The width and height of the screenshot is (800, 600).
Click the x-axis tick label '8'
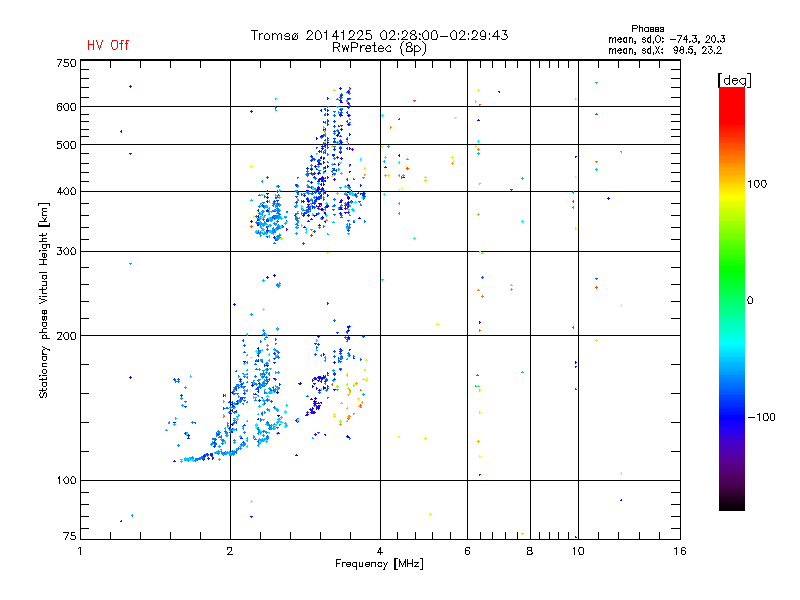(530, 551)
